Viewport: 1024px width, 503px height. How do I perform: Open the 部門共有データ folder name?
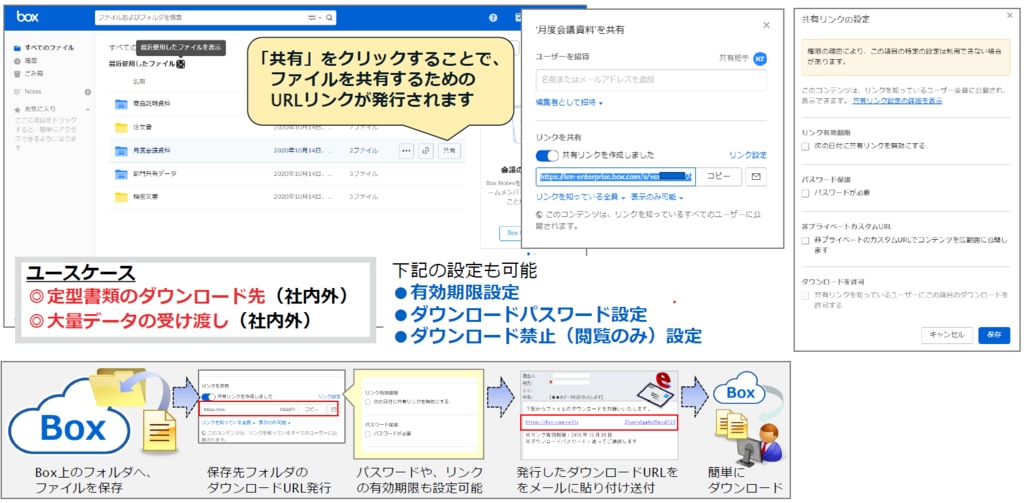(x=154, y=174)
